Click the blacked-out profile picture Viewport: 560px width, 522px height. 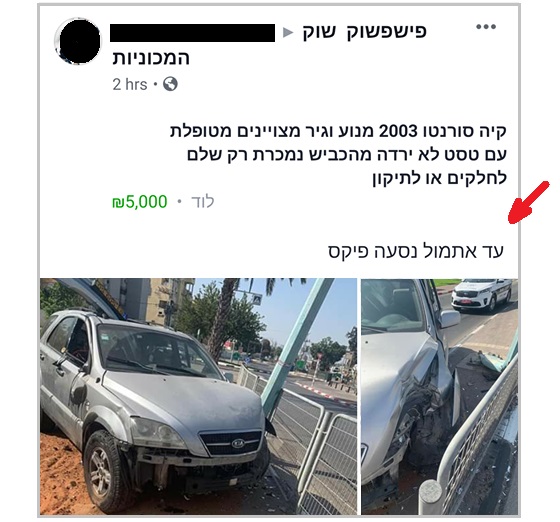[x=78, y=41]
